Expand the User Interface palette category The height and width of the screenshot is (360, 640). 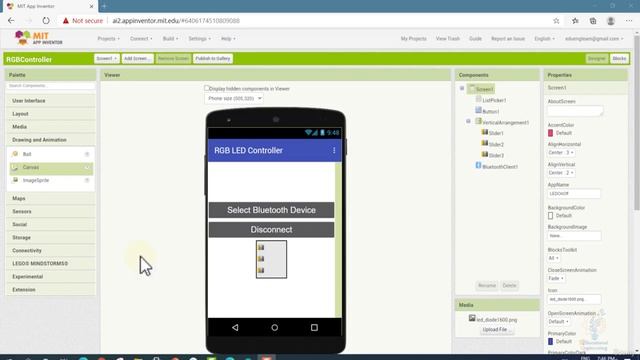51,100
